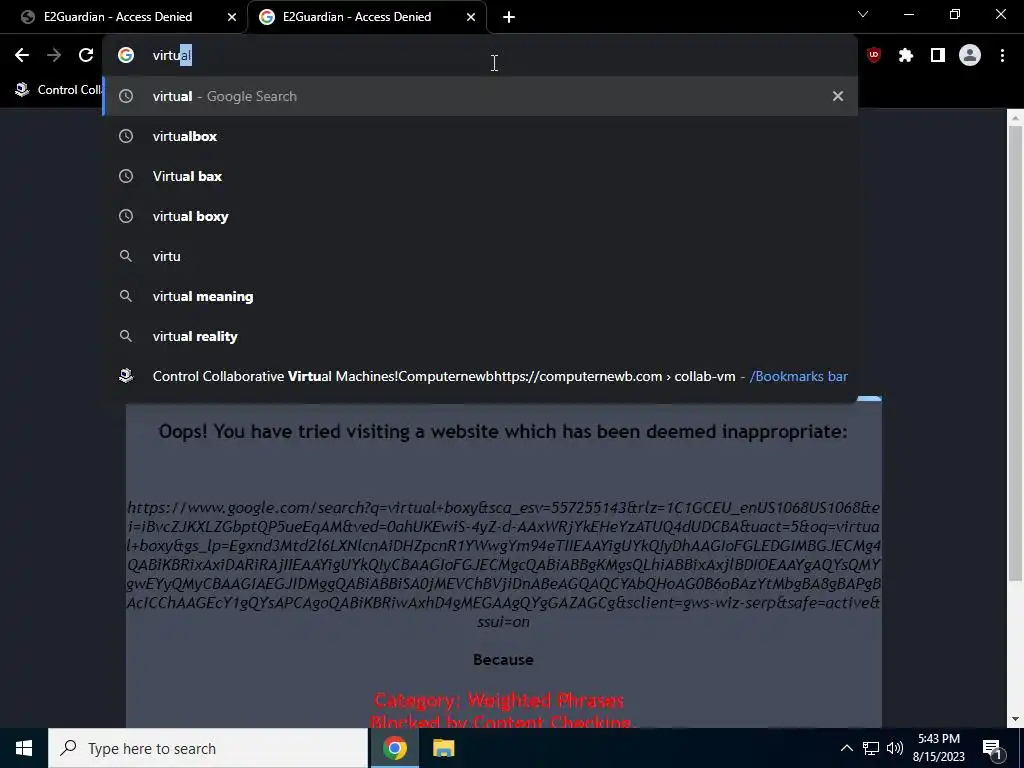The image size is (1024, 768).
Task: Click the history clock icon beside 'virtualbox'
Action: (x=126, y=136)
